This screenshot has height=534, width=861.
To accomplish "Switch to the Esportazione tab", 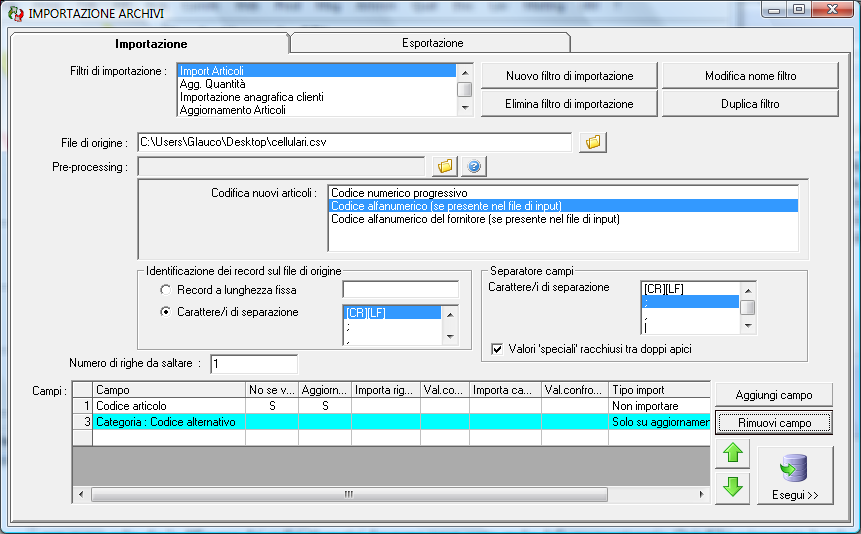I will pos(432,43).
